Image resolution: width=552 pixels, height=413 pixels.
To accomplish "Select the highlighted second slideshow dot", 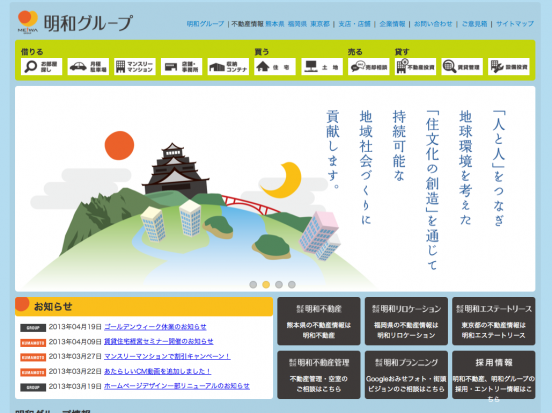I will [x=266, y=284].
